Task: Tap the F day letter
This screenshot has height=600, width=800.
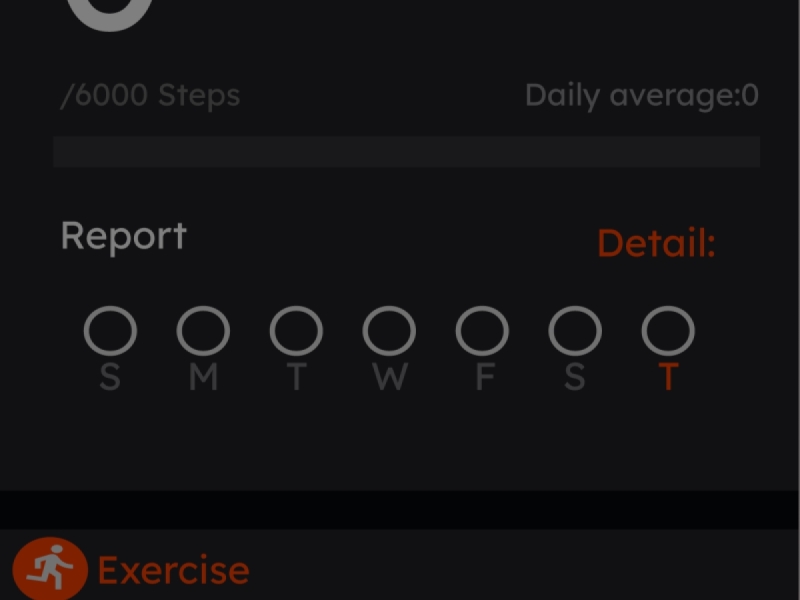Action: (484, 378)
